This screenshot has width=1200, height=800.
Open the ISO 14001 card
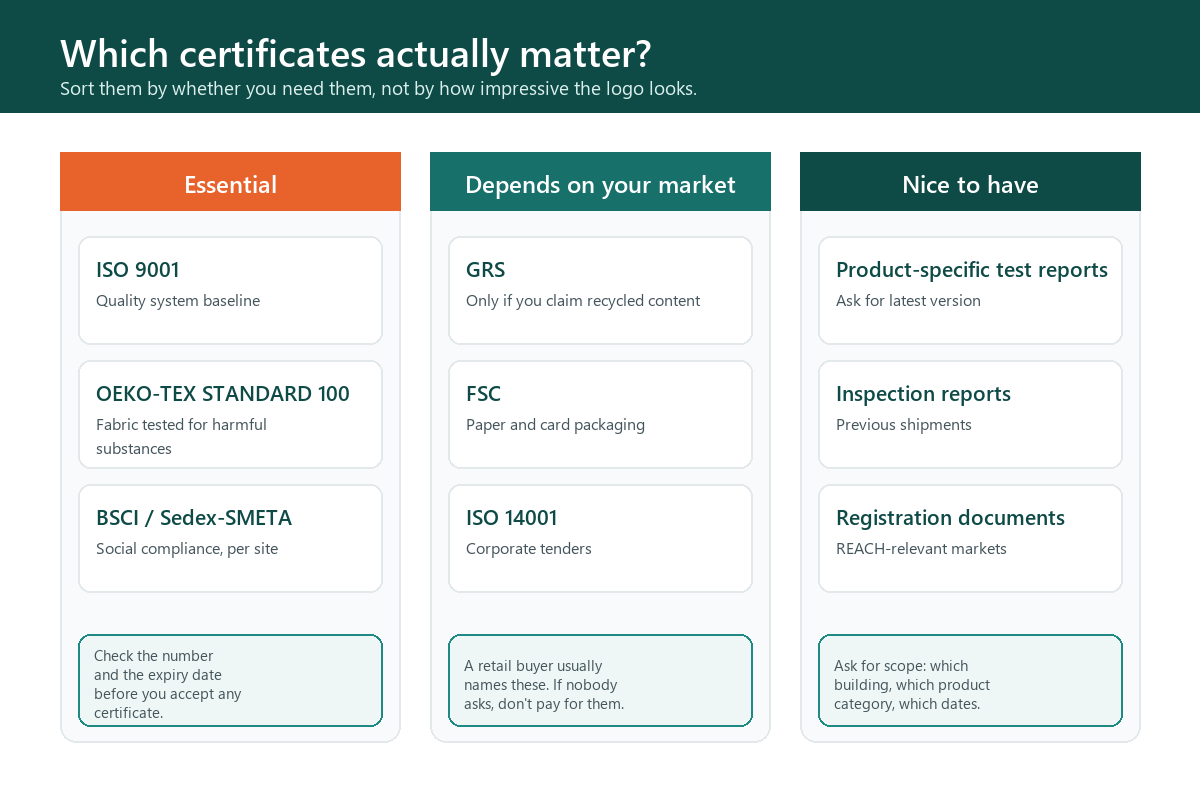(x=600, y=538)
